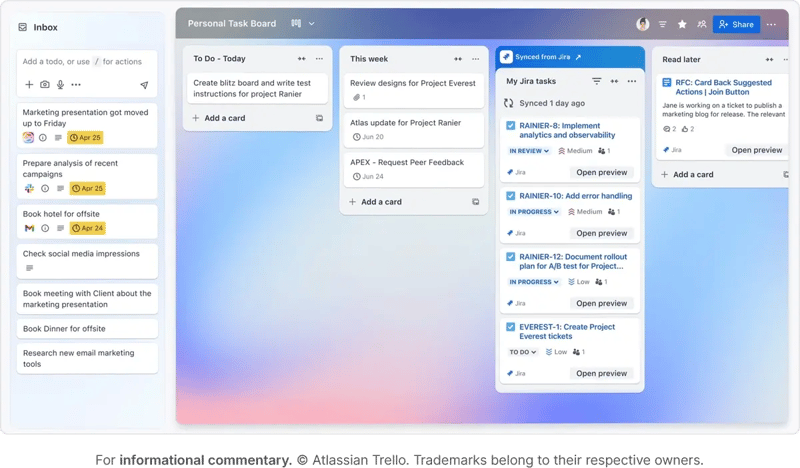This screenshot has width=800, height=468.
Task: Toggle checkbox for RAINIER-10 card
Action: tap(510, 195)
